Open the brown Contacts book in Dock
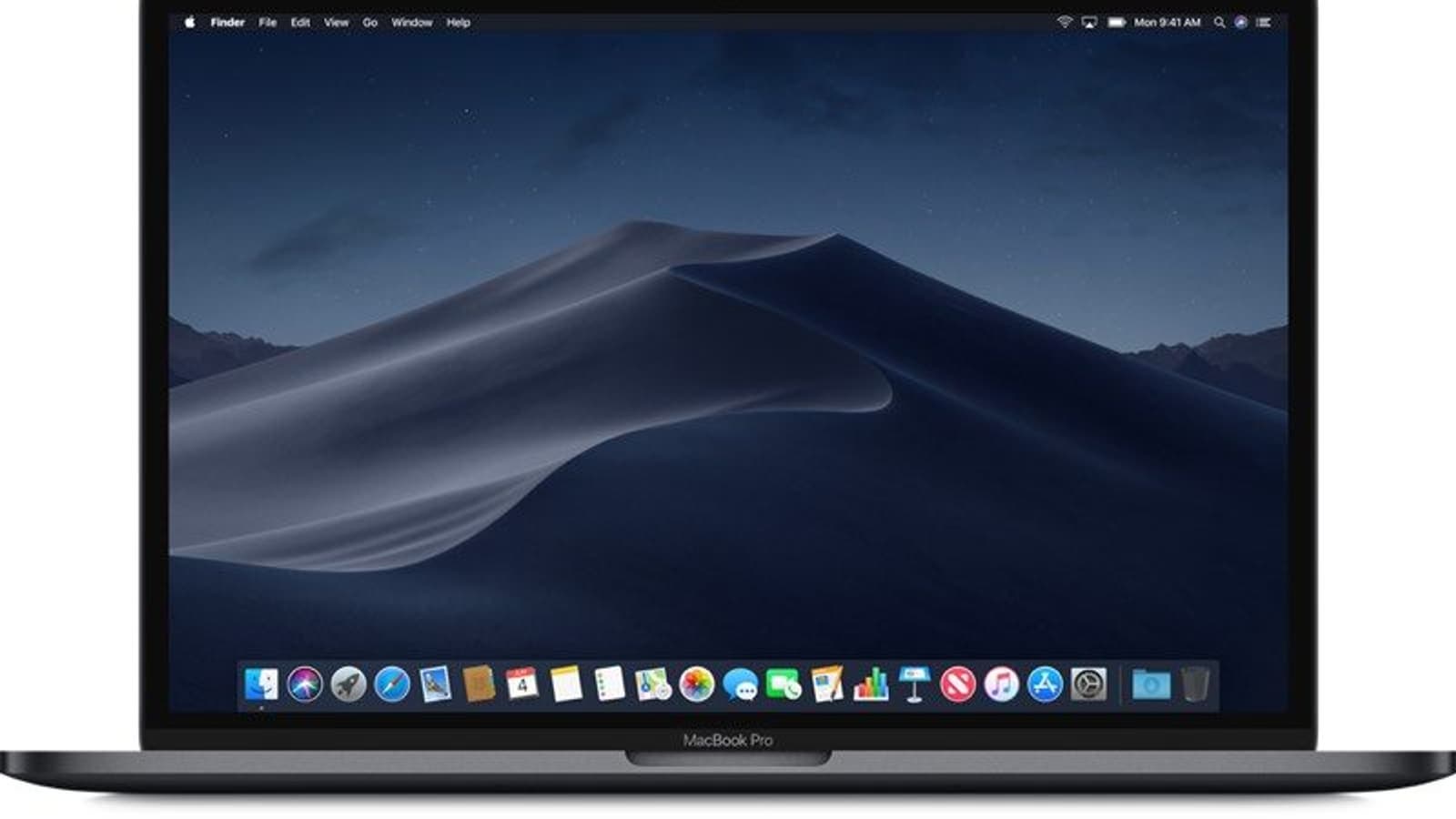This screenshot has width=1456, height=819. click(479, 684)
